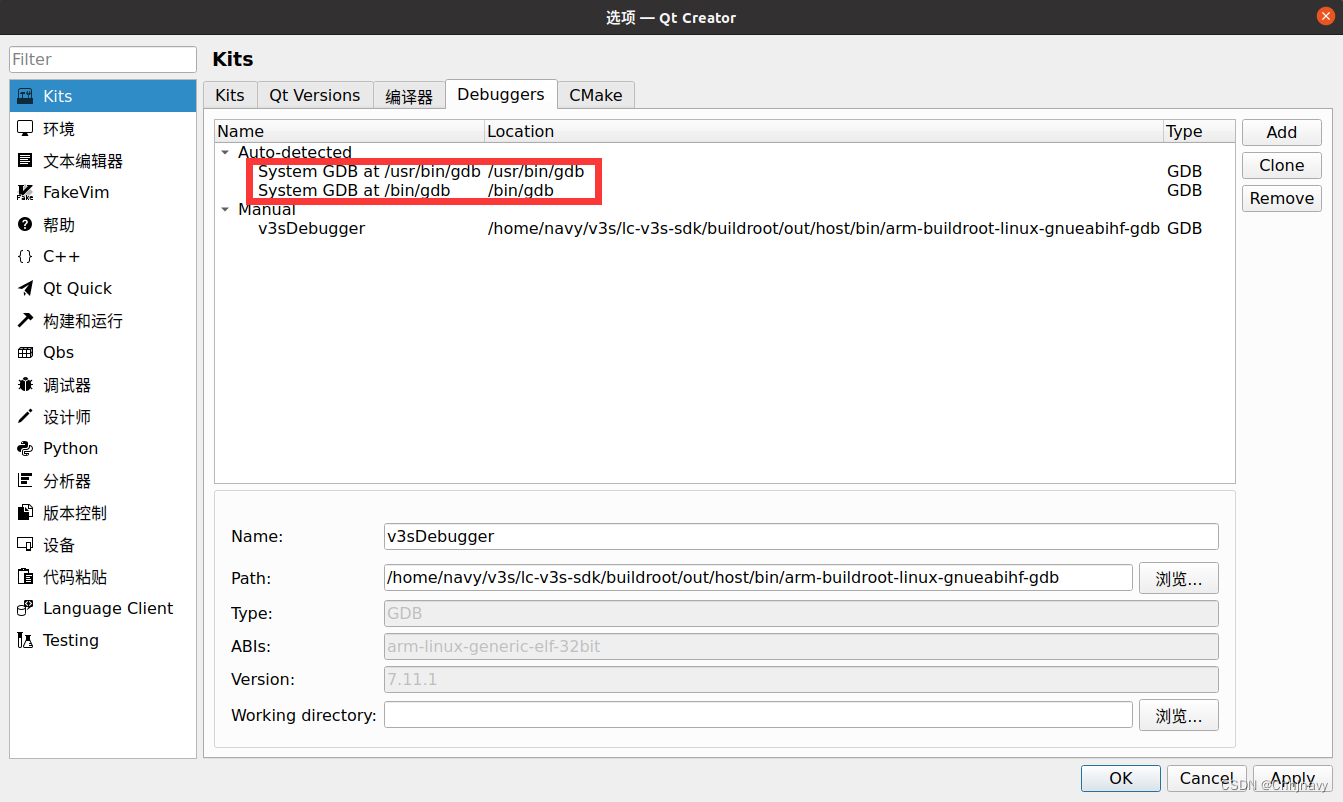
Task: Edit the debugger Name field
Action: [x=801, y=536]
